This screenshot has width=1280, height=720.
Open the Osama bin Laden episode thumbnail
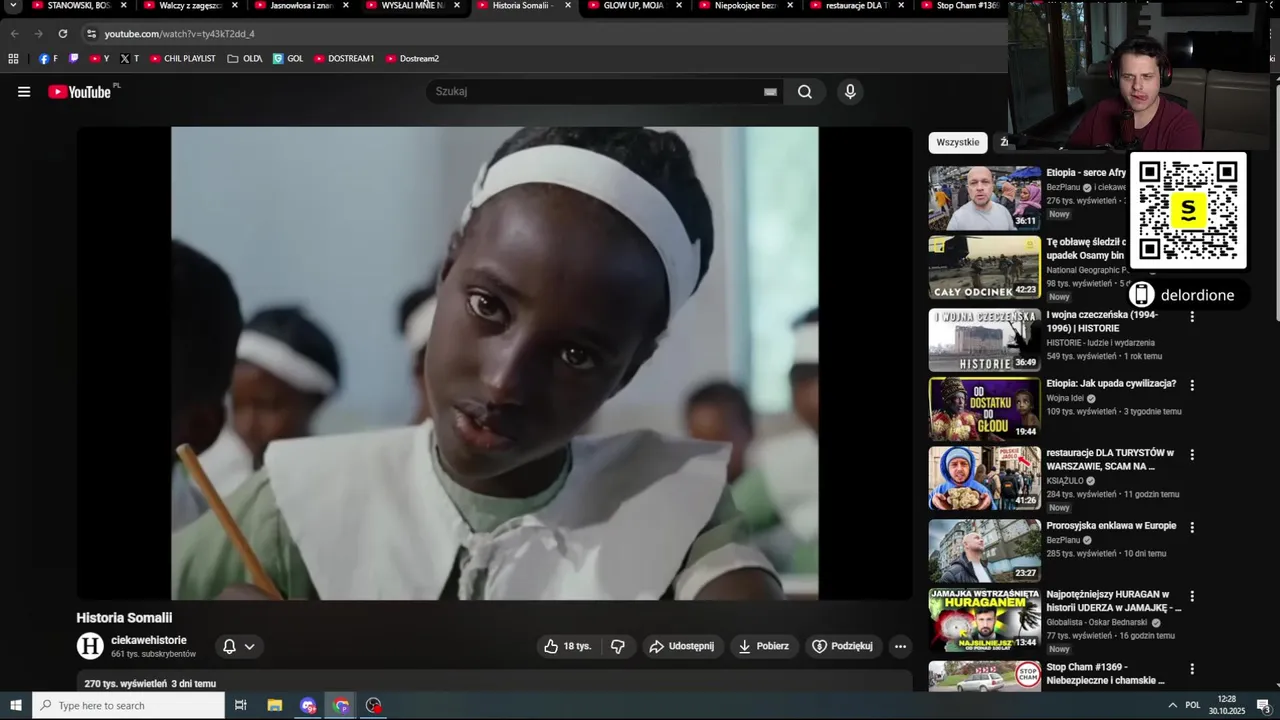point(985,267)
